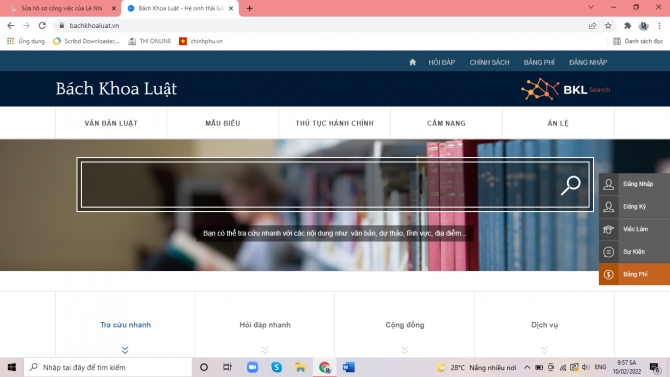The image size is (670, 377).
Task: Open Chrome three-dot menu
Action: pyautogui.click(x=659, y=26)
